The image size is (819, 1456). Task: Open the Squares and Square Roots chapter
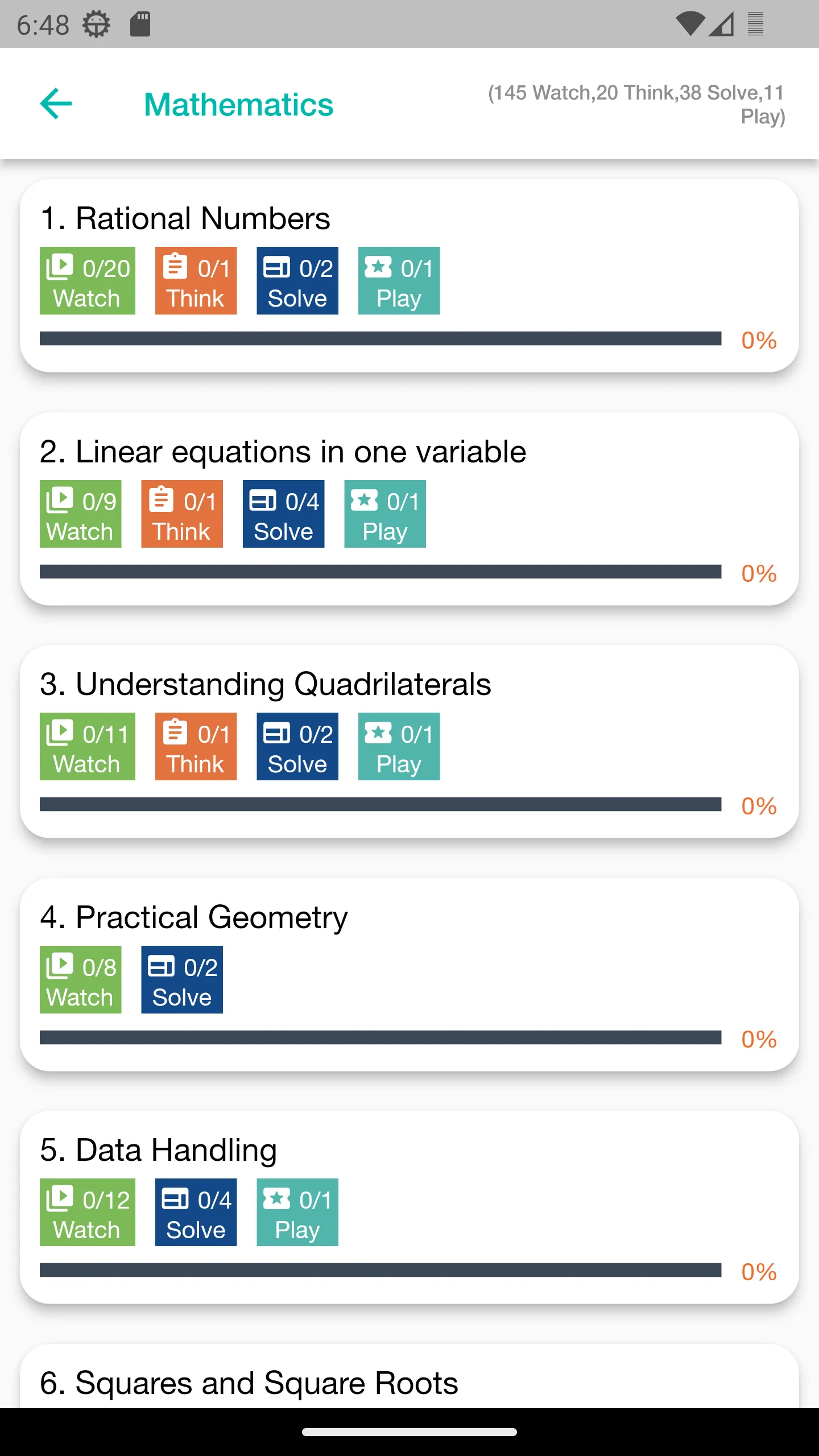249,1383
